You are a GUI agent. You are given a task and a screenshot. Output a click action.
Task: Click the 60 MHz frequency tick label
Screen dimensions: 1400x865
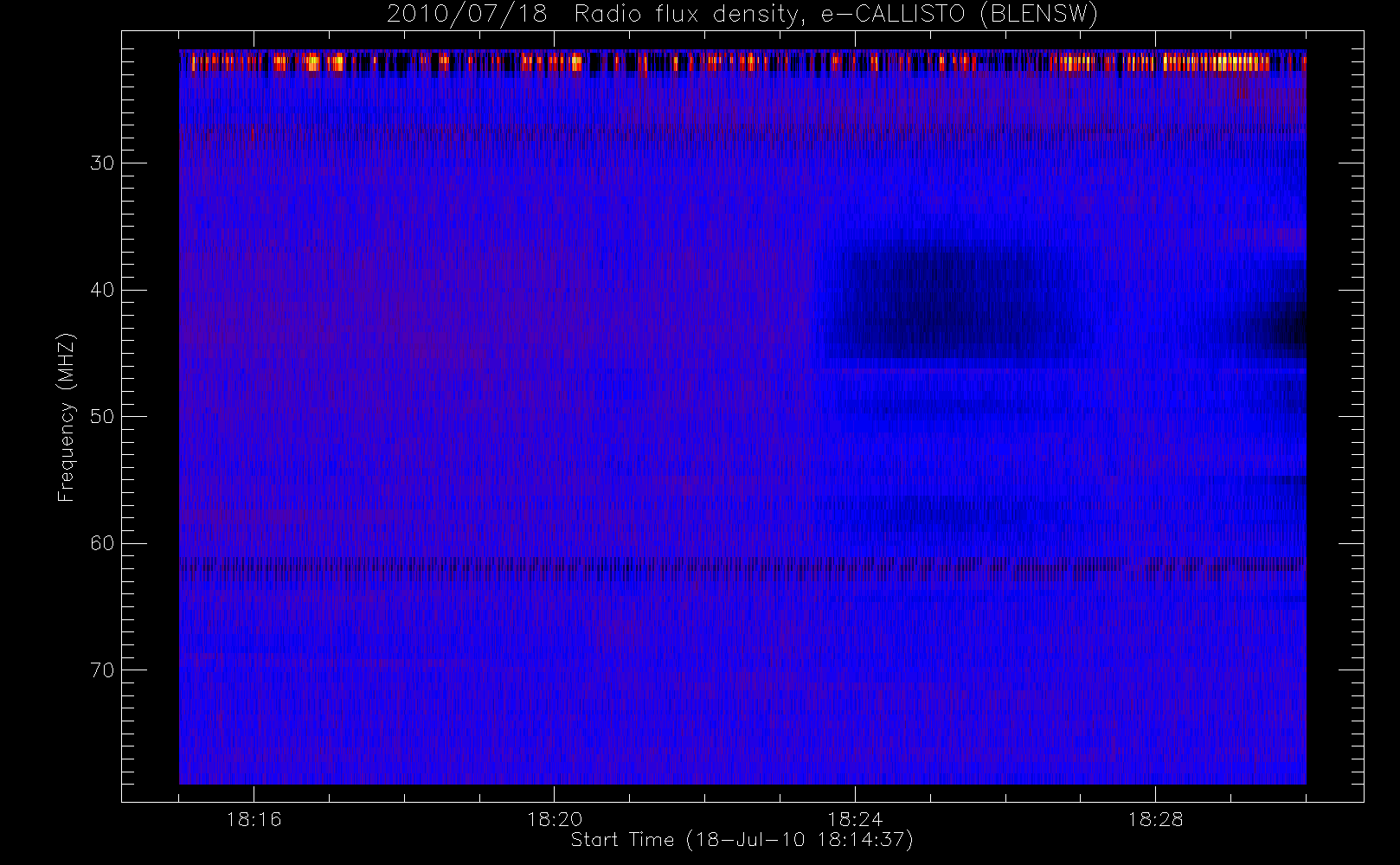tap(101, 543)
